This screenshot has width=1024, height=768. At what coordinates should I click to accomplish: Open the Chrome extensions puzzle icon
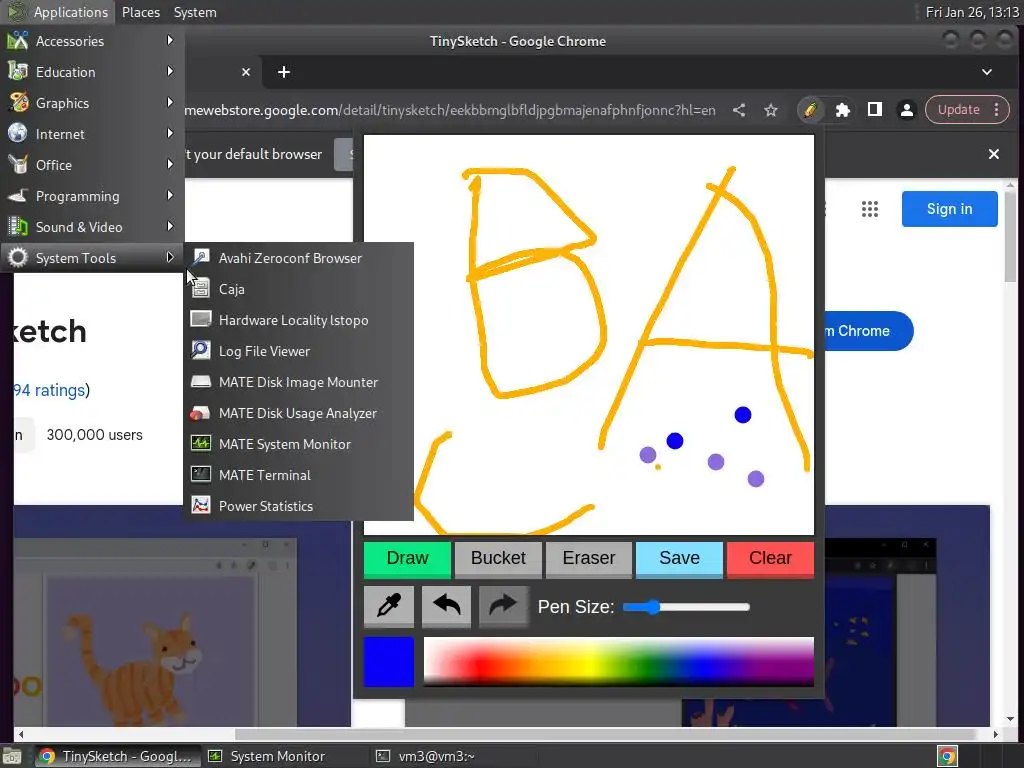pyautogui.click(x=842, y=110)
